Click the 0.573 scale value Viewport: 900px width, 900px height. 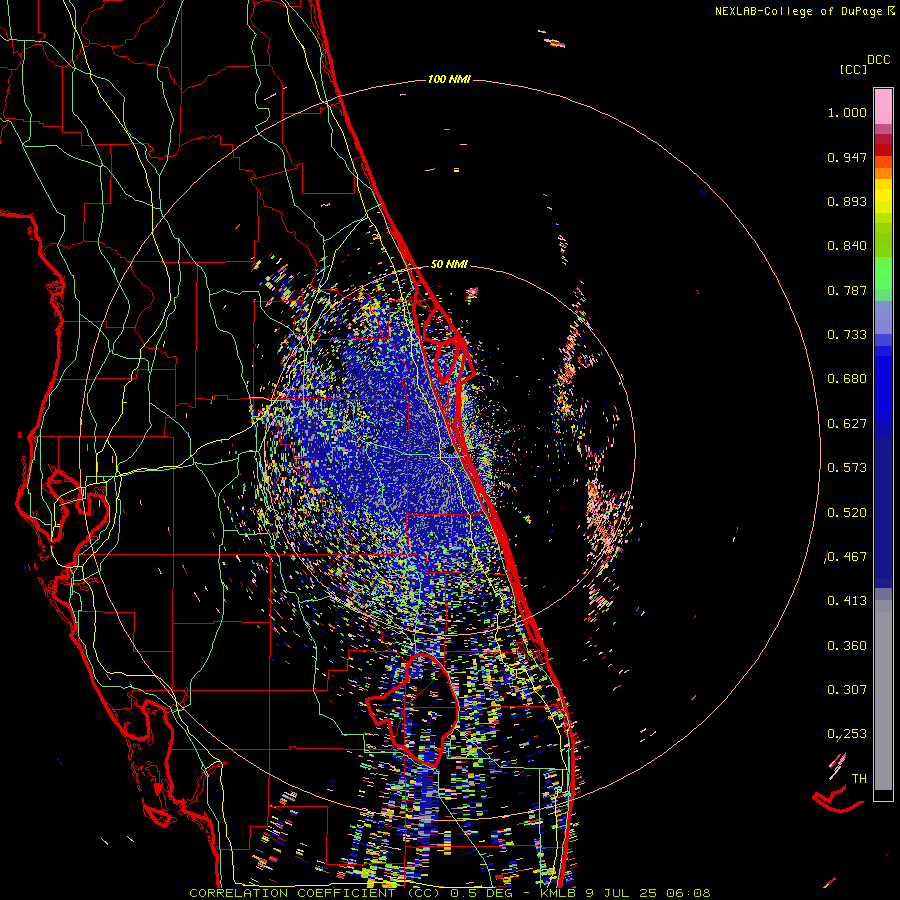point(847,468)
